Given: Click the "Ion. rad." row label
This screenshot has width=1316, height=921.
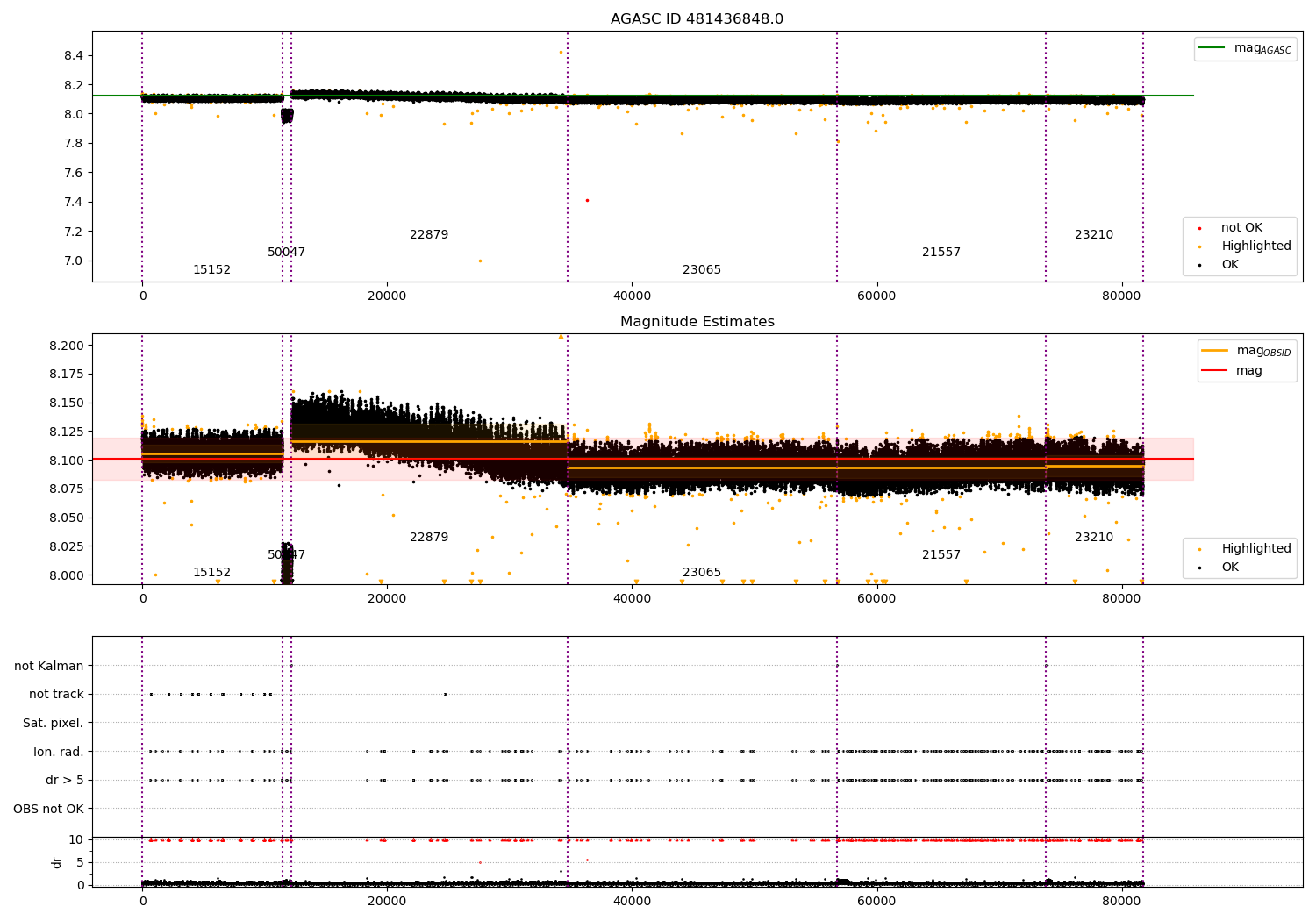Looking at the screenshot, I should (x=58, y=753).
